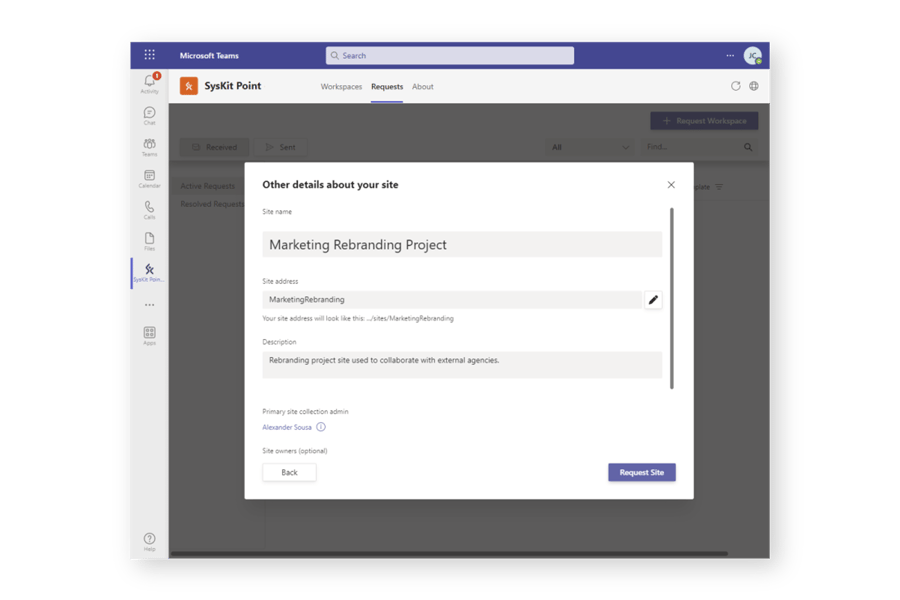Screen dimensions: 900x600
Task: Select the Received requests tab
Action: click(215, 147)
